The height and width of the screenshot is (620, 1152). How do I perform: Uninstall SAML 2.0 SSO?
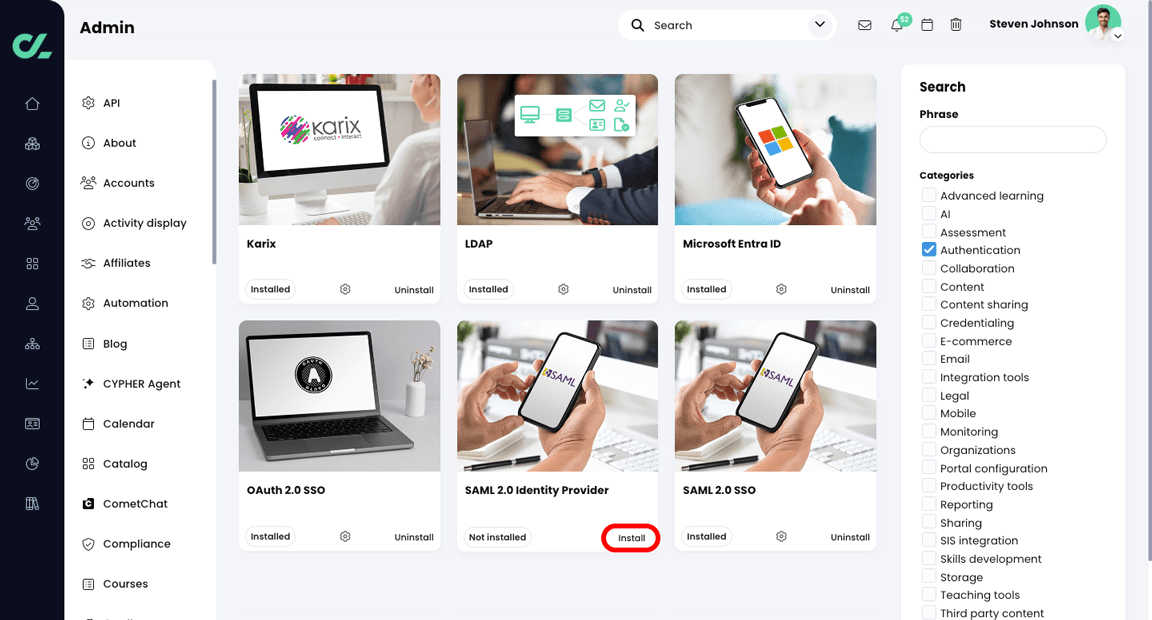tap(850, 537)
